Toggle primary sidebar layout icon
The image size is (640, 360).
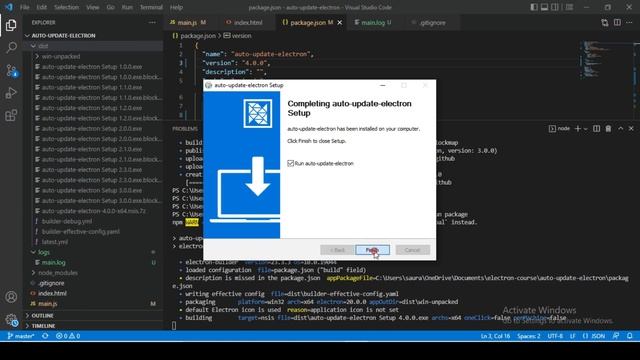pyautogui.click(x=534, y=7)
